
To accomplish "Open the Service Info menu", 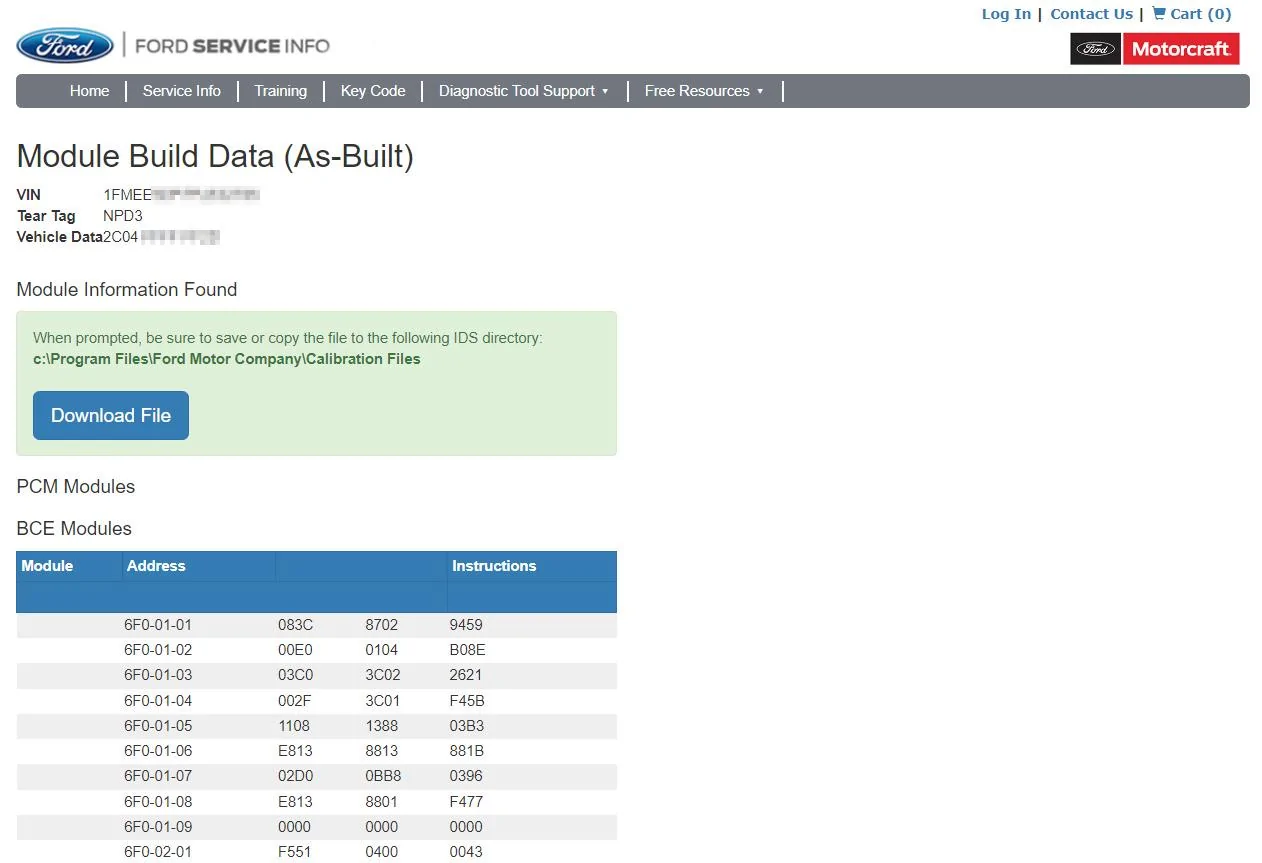I will 181,91.
